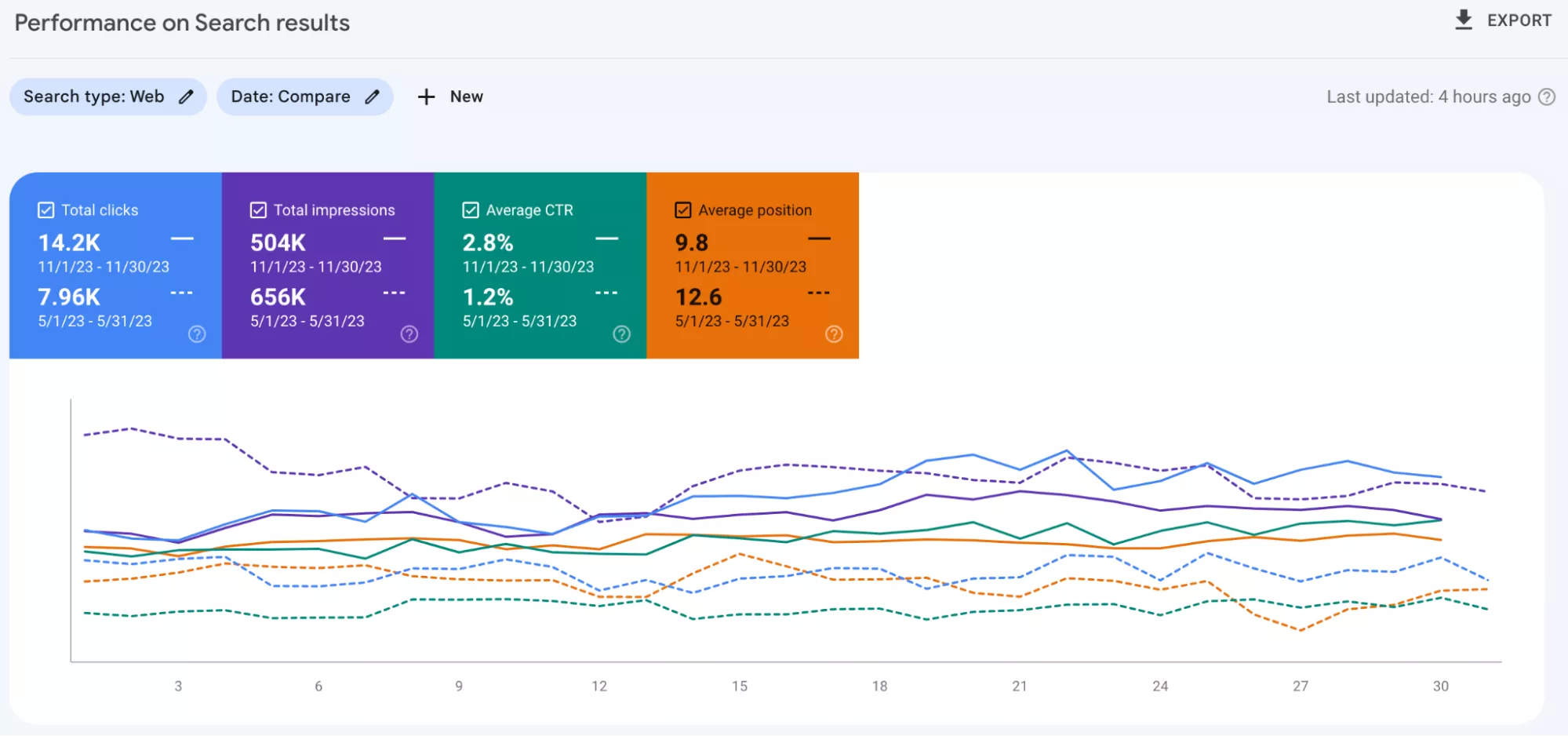This screenshot has height=736, width=1568.
Task: Open help icon on Total clicks card
Action: (x=197, y=334)
